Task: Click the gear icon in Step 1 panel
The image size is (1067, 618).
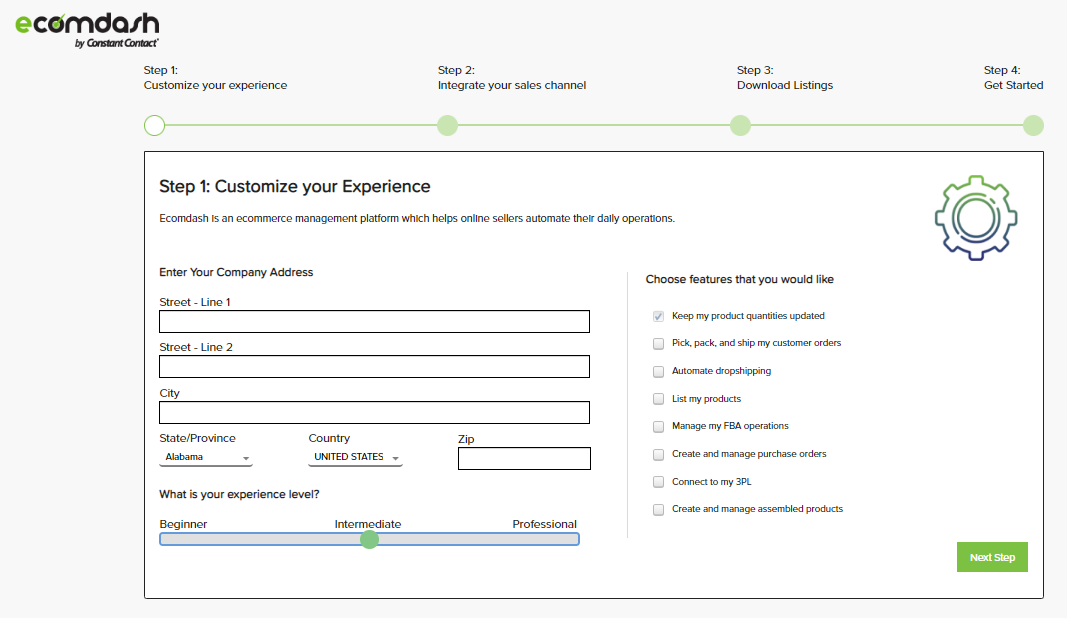Action: pyautogui.click(x=976, y=218)
